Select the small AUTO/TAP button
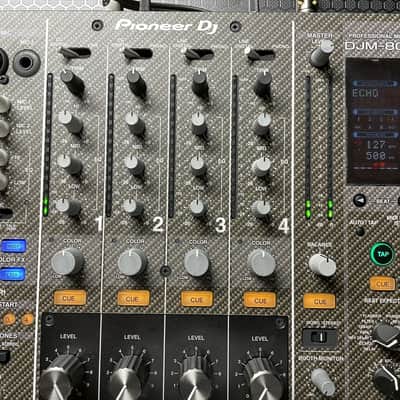Viewport: 400px width, 400px height. click(x=360, y=231)
